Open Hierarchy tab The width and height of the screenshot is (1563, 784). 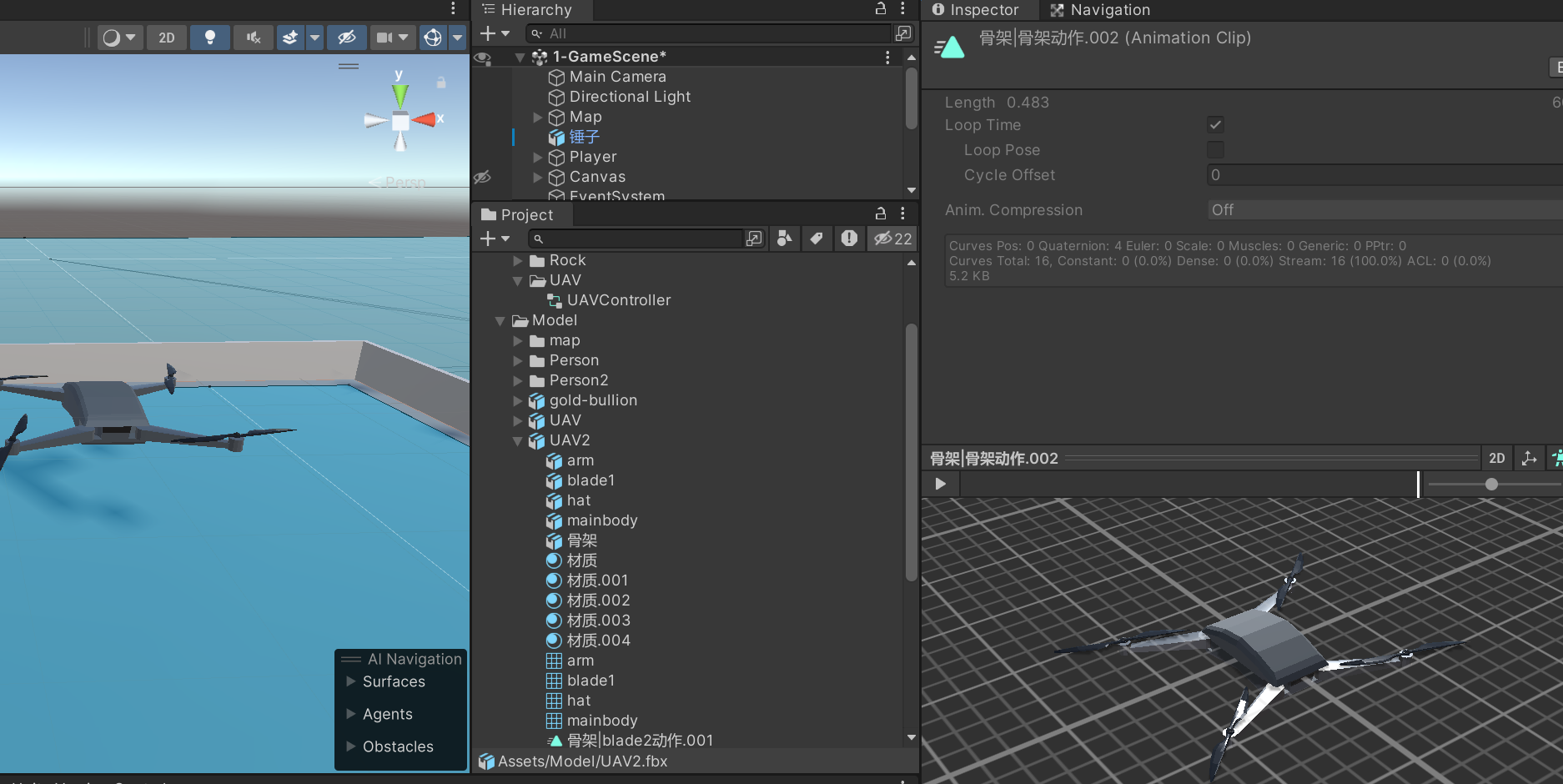(527, 10)
